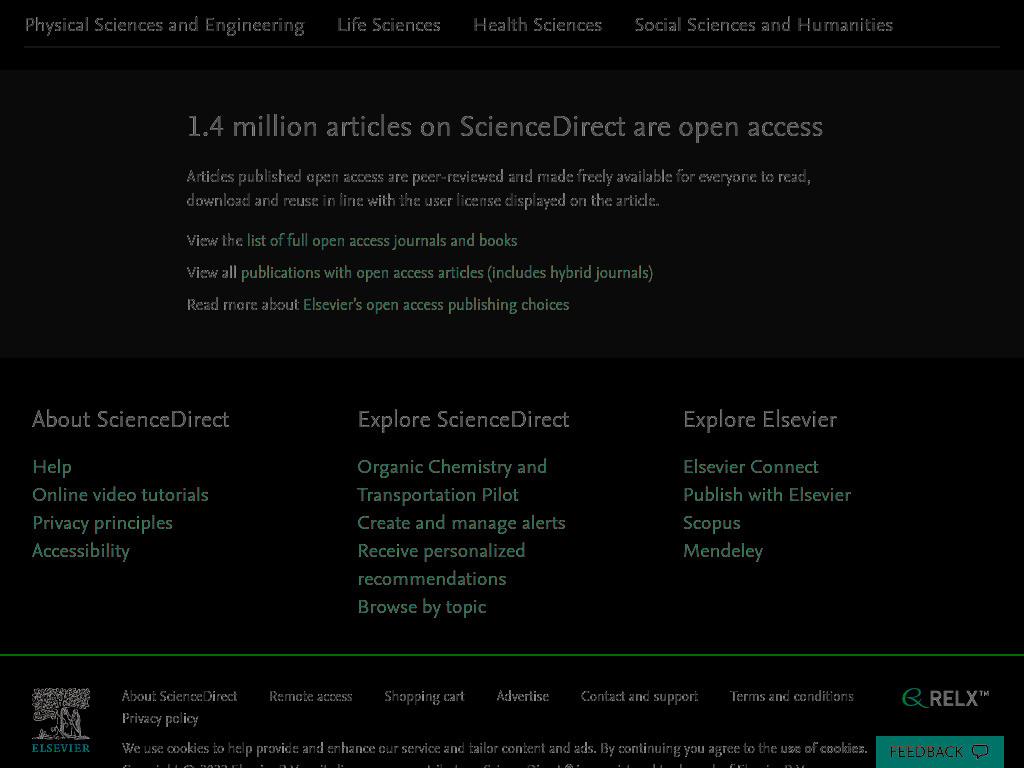The image size is (1024, 768).
Task: Visit Publish with Elsevier
Action: pos(767,495)
